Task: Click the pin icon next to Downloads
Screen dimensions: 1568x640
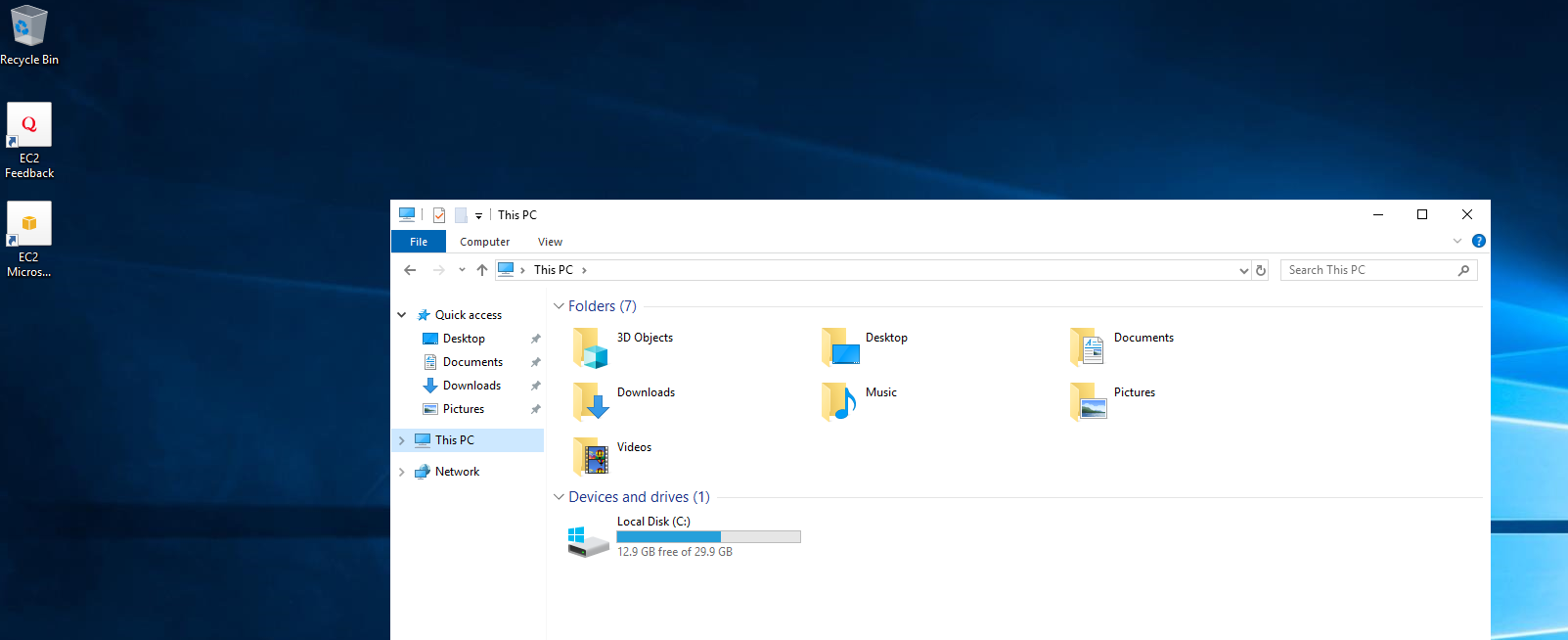Action: click(x=535, y=386)
